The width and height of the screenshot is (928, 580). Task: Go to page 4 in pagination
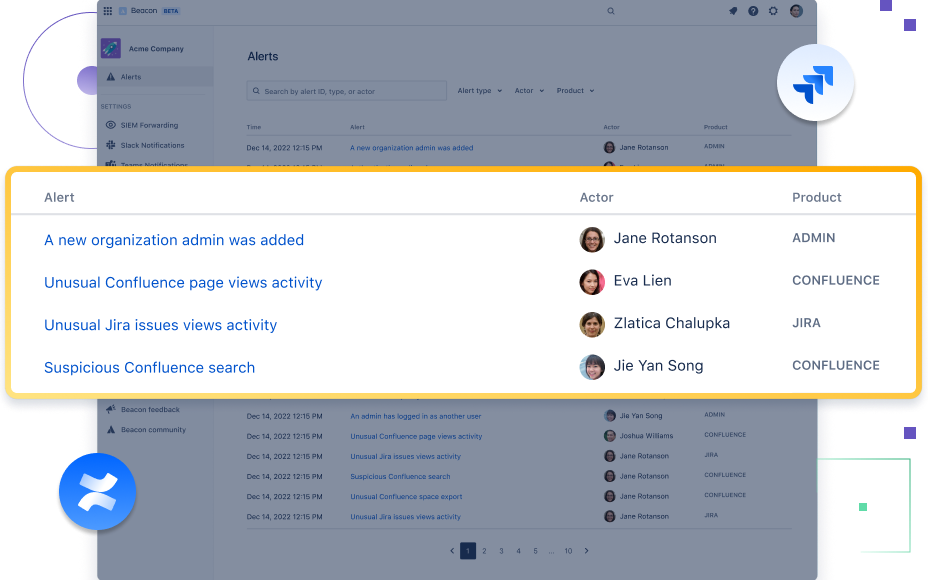pos(518,550)
